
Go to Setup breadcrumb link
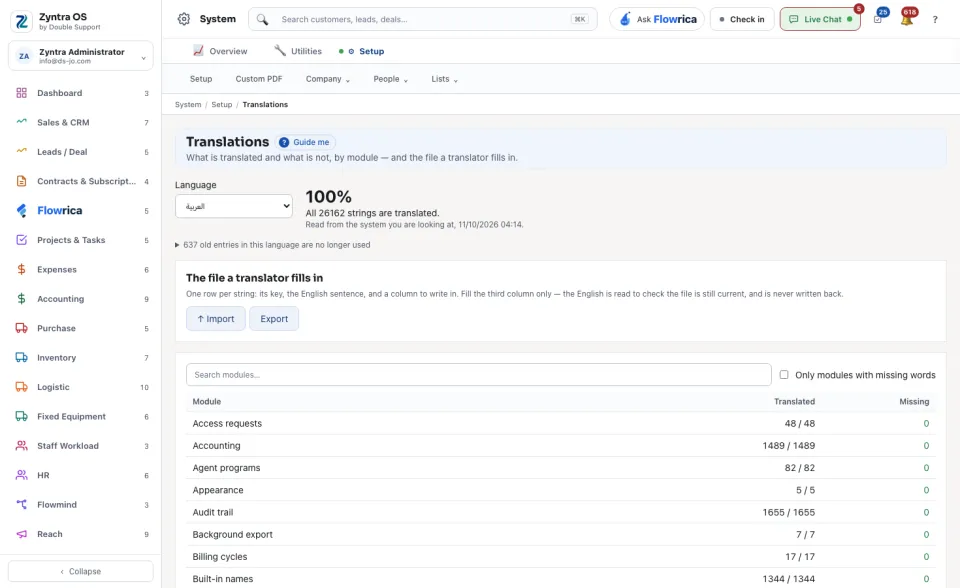(222, 105)
